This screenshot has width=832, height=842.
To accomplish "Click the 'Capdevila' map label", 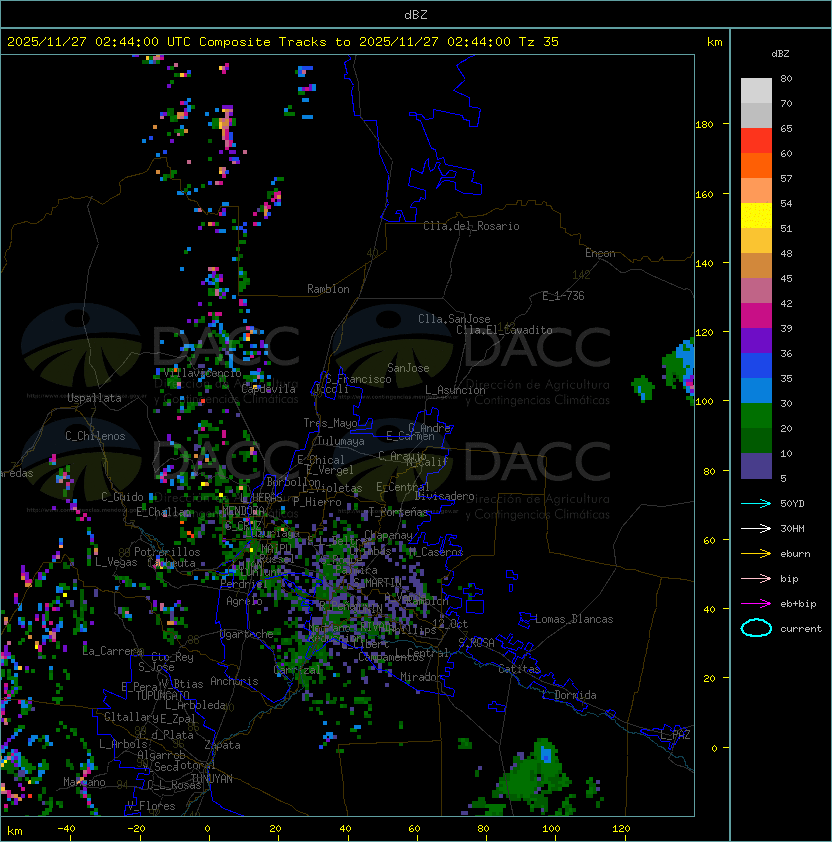I will 268,389.
